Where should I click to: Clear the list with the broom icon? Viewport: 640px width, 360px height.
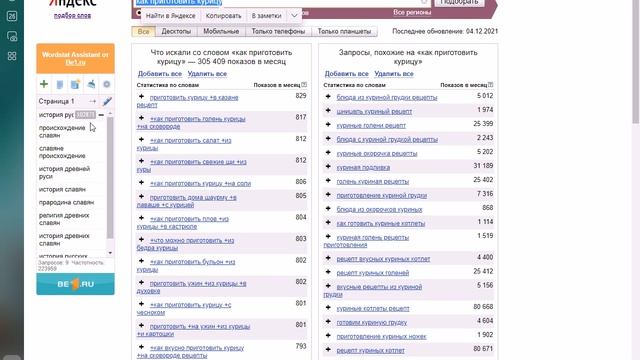click(x=91, y=84)
